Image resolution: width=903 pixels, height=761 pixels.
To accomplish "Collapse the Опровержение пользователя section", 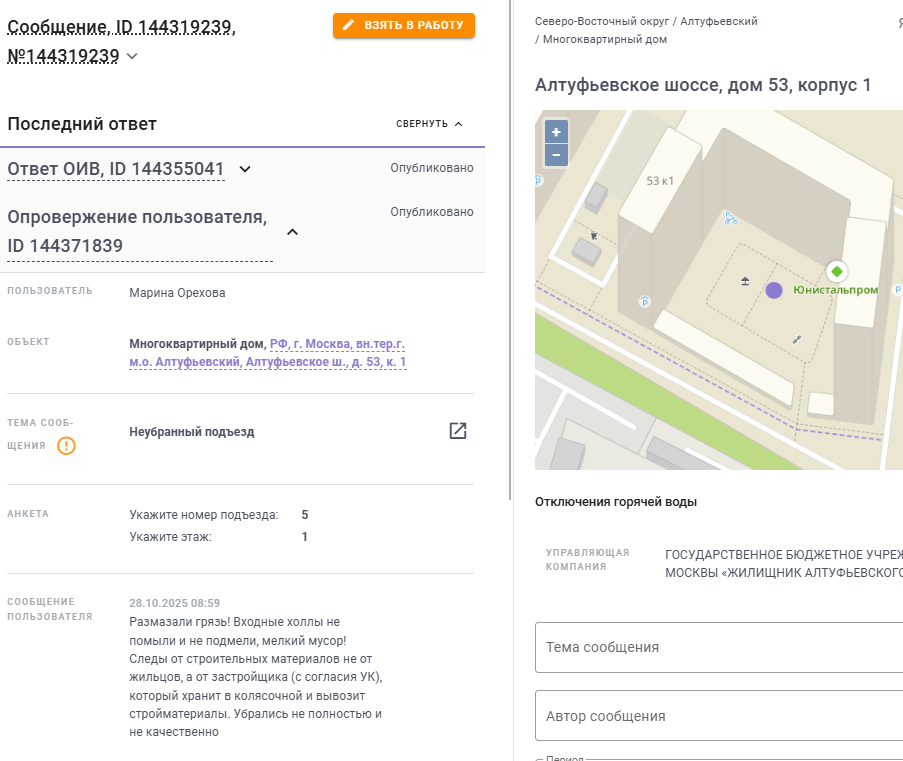I will coord(292,232).
